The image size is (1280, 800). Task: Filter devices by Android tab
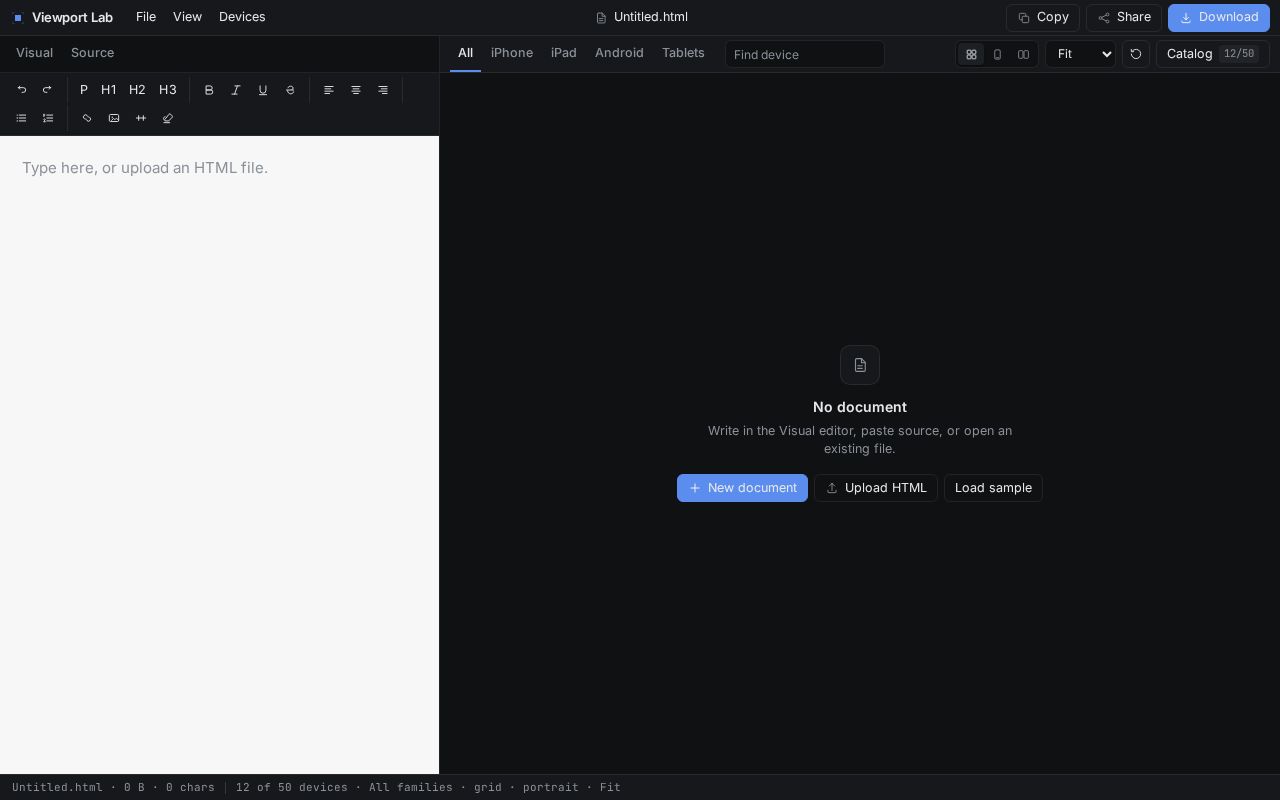click(x=619, y=53)
